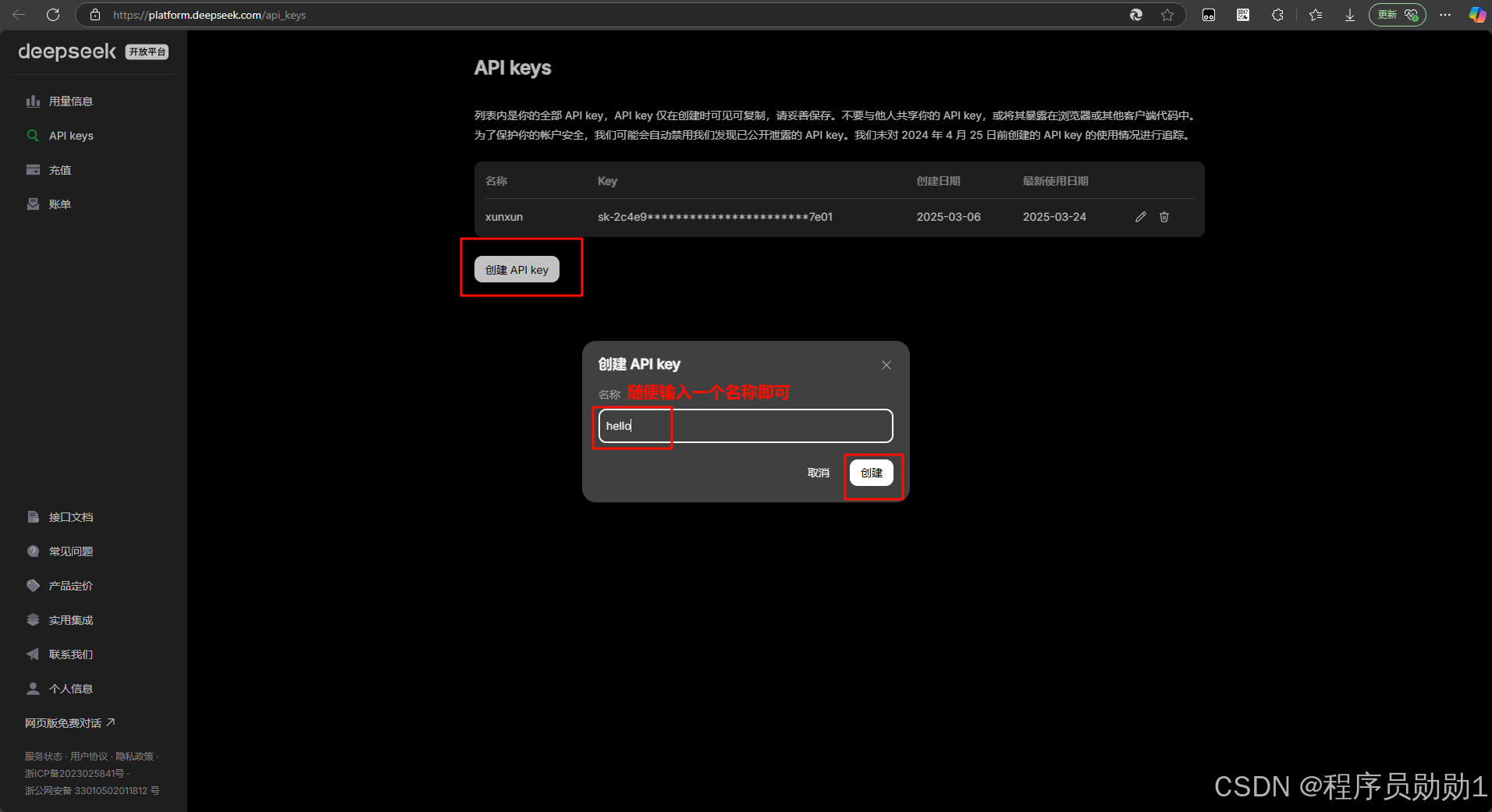Select API keys in the sidebar
This screenshot has width=1492, height=812.
click(71, 136)
